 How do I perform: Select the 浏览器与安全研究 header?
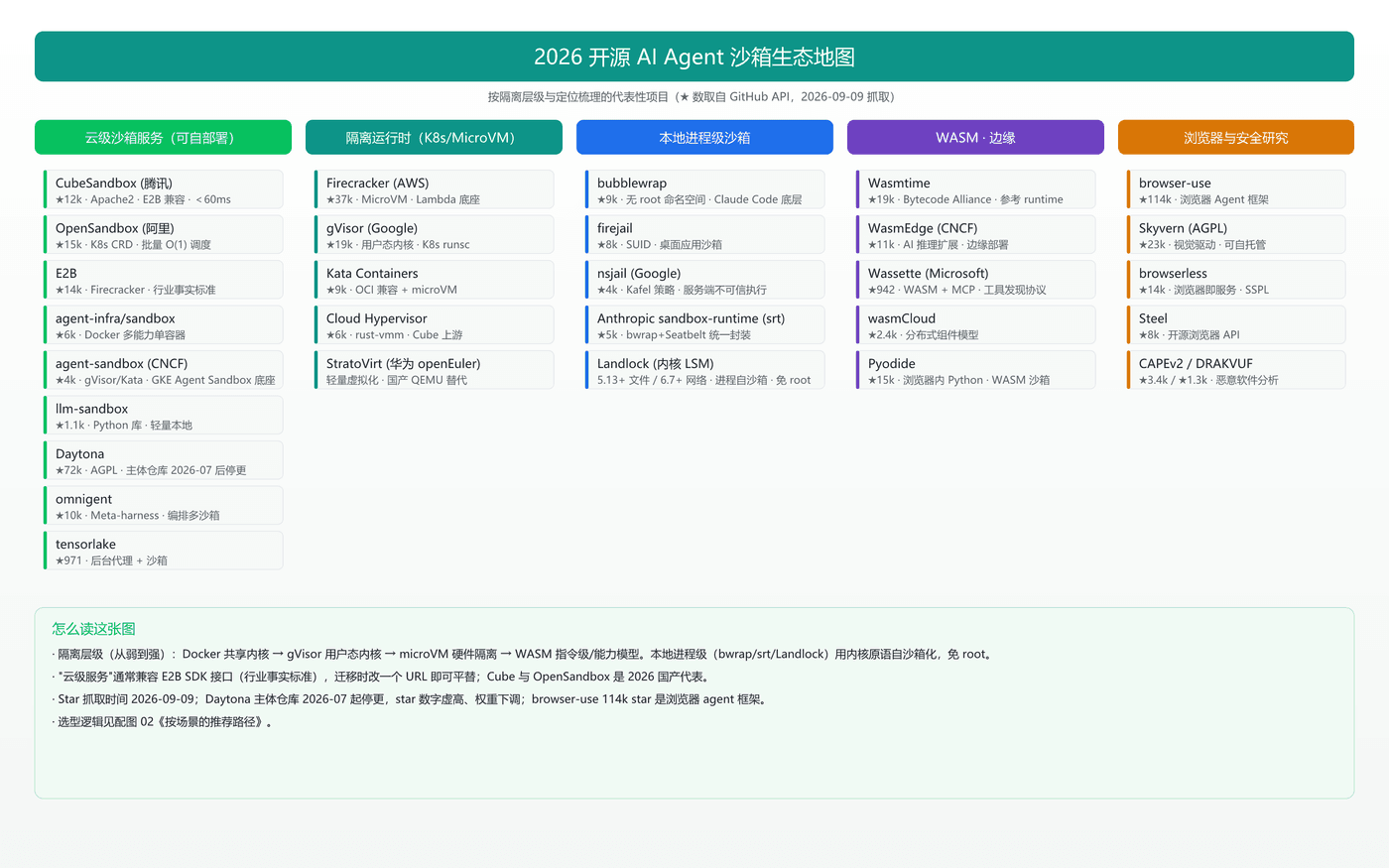click(1236, 137)
